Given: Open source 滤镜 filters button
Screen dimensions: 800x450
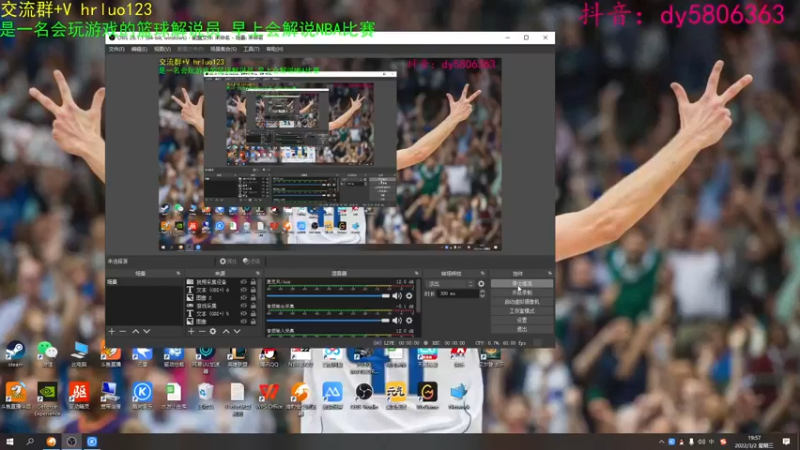Looking at the screenshot, I should (x=252, y=261).
